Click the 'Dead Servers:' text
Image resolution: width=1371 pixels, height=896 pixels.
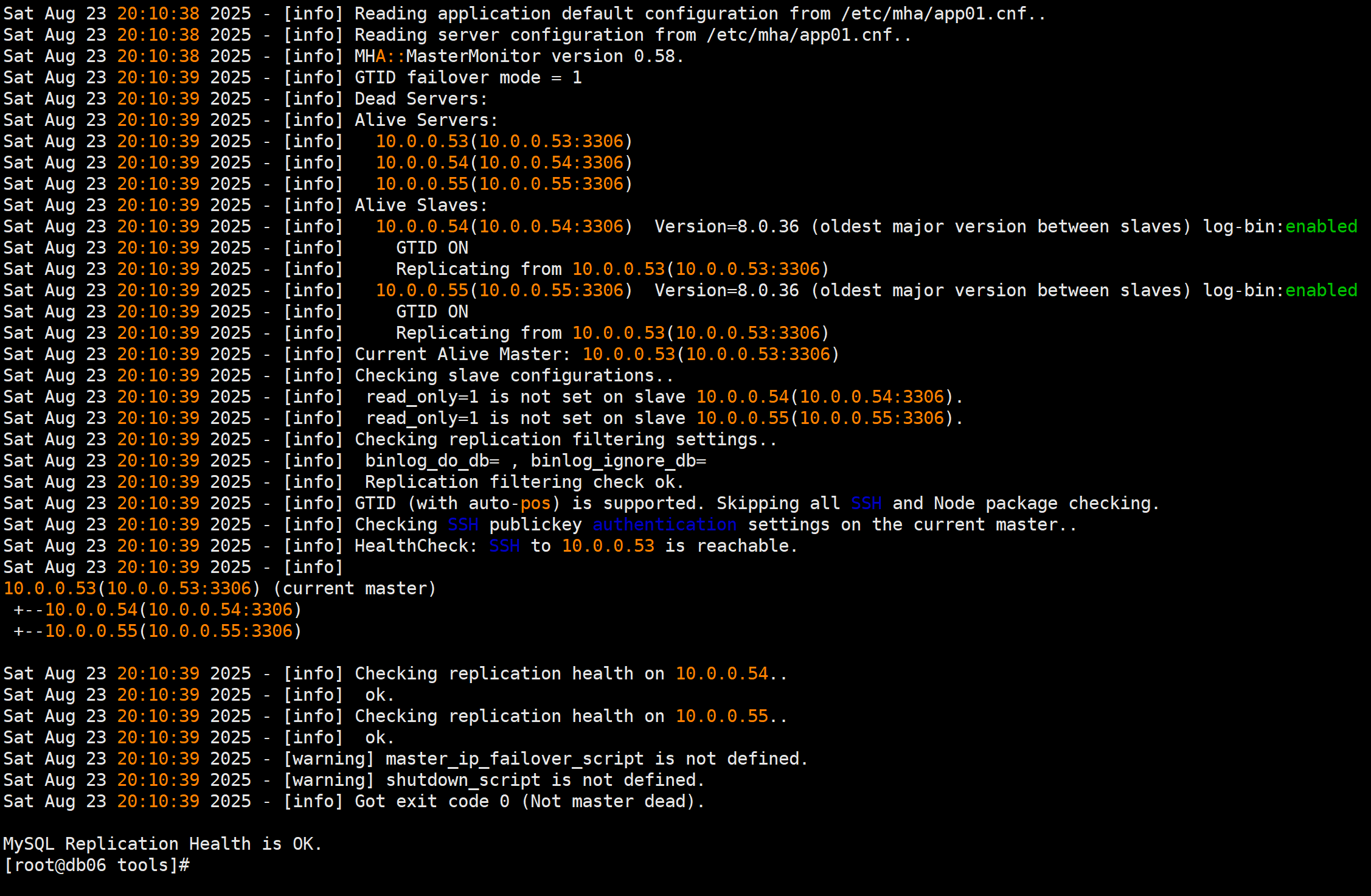coord(421,99)
